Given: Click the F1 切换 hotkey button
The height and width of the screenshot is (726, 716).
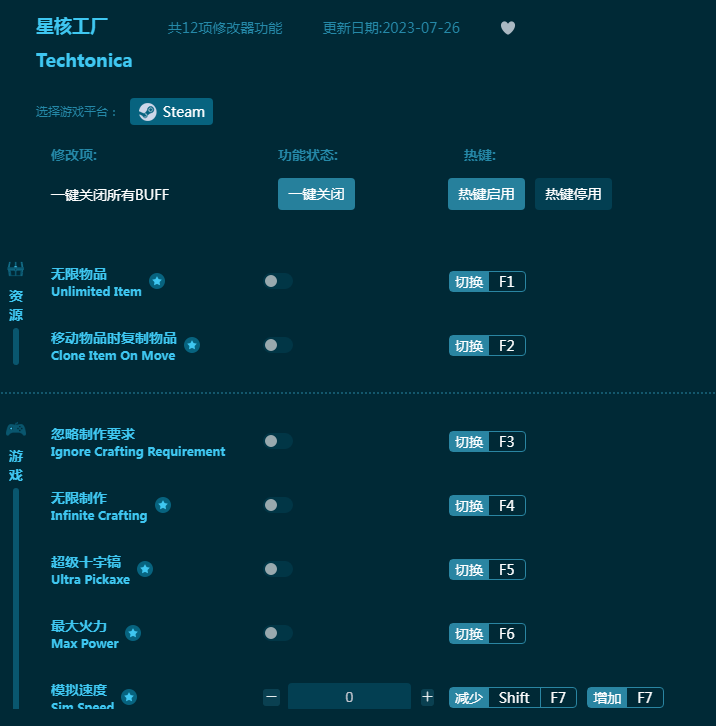Looking at the screenshot, I should click(x=487, y=282).
